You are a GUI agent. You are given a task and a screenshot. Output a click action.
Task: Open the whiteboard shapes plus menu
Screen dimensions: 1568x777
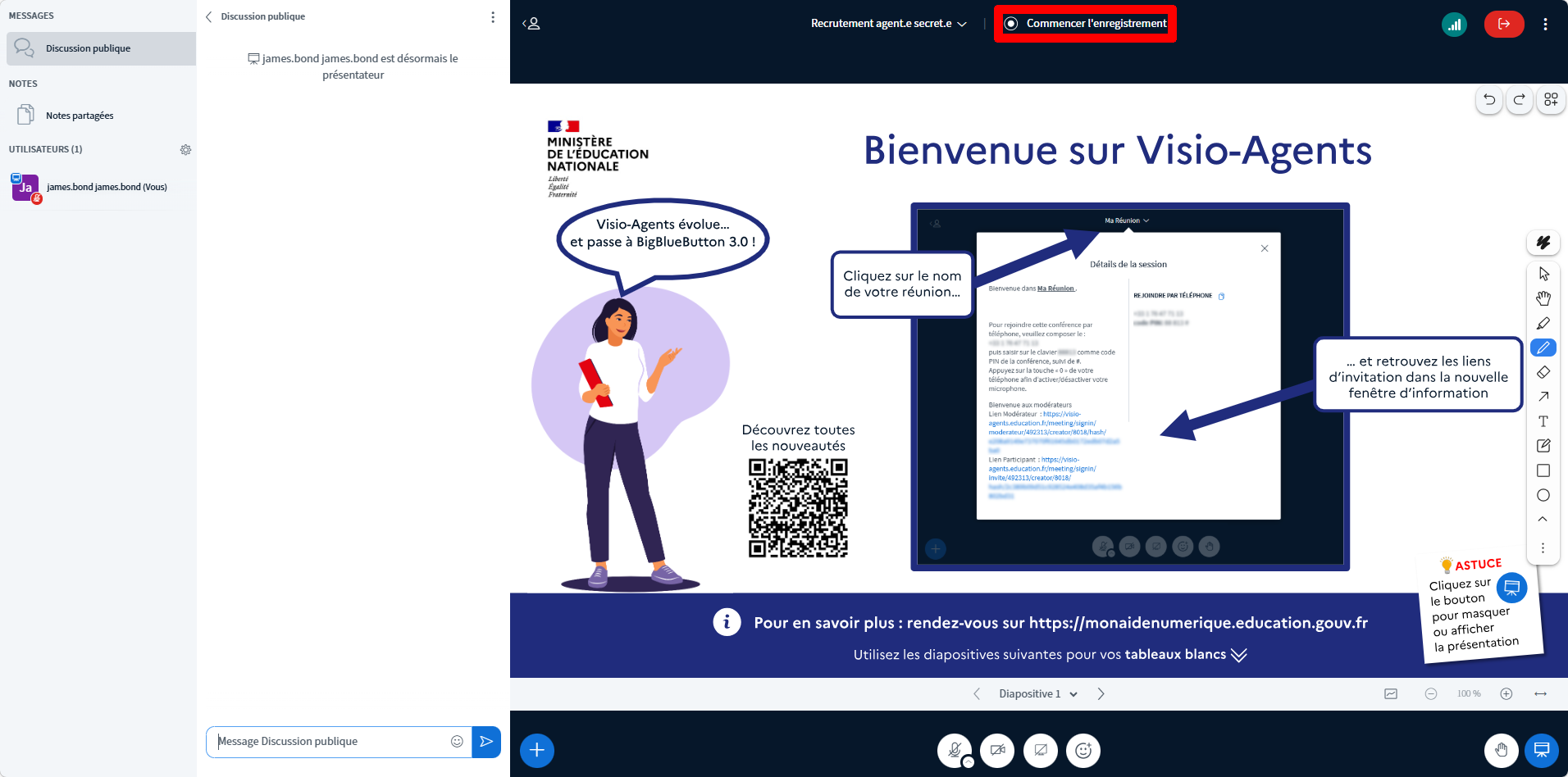1550,99
